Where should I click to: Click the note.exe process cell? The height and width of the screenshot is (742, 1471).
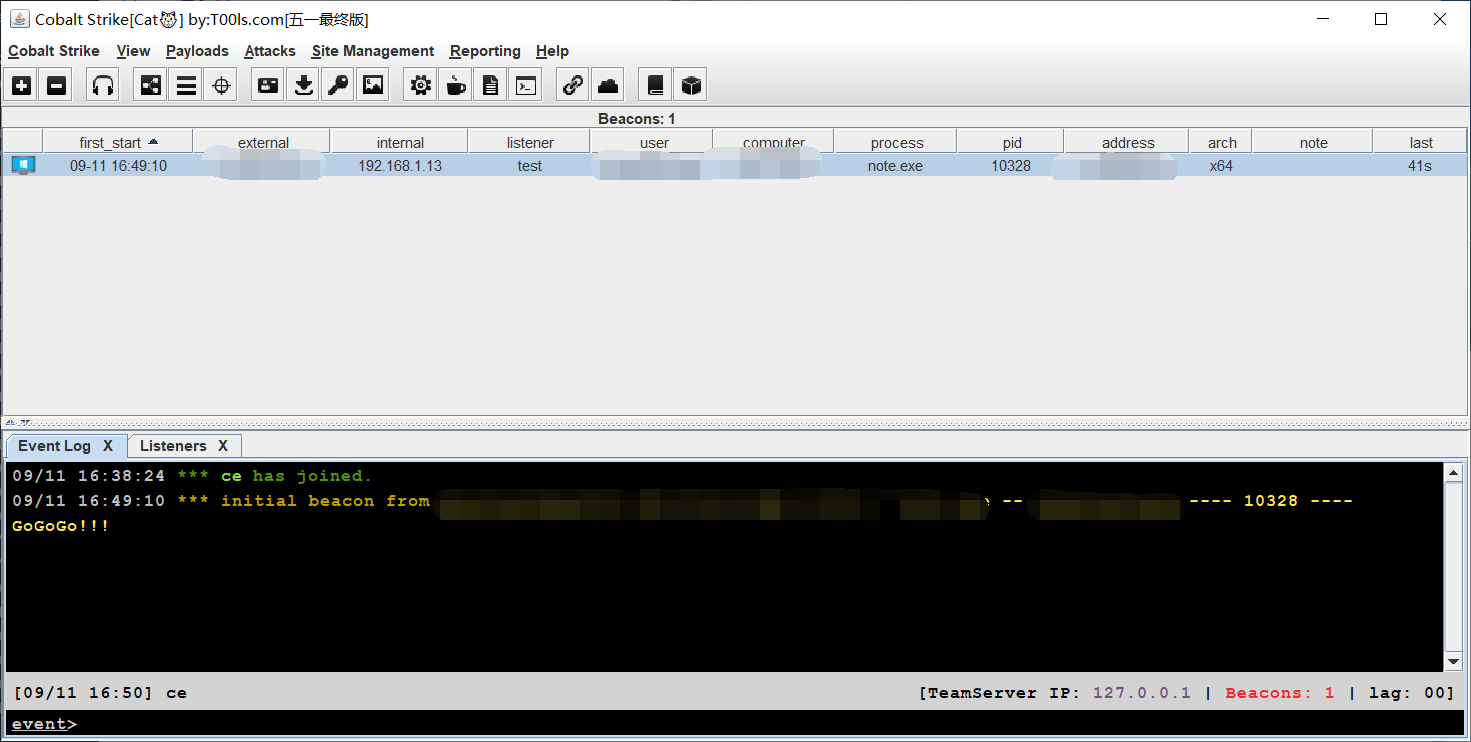[896, 166]
